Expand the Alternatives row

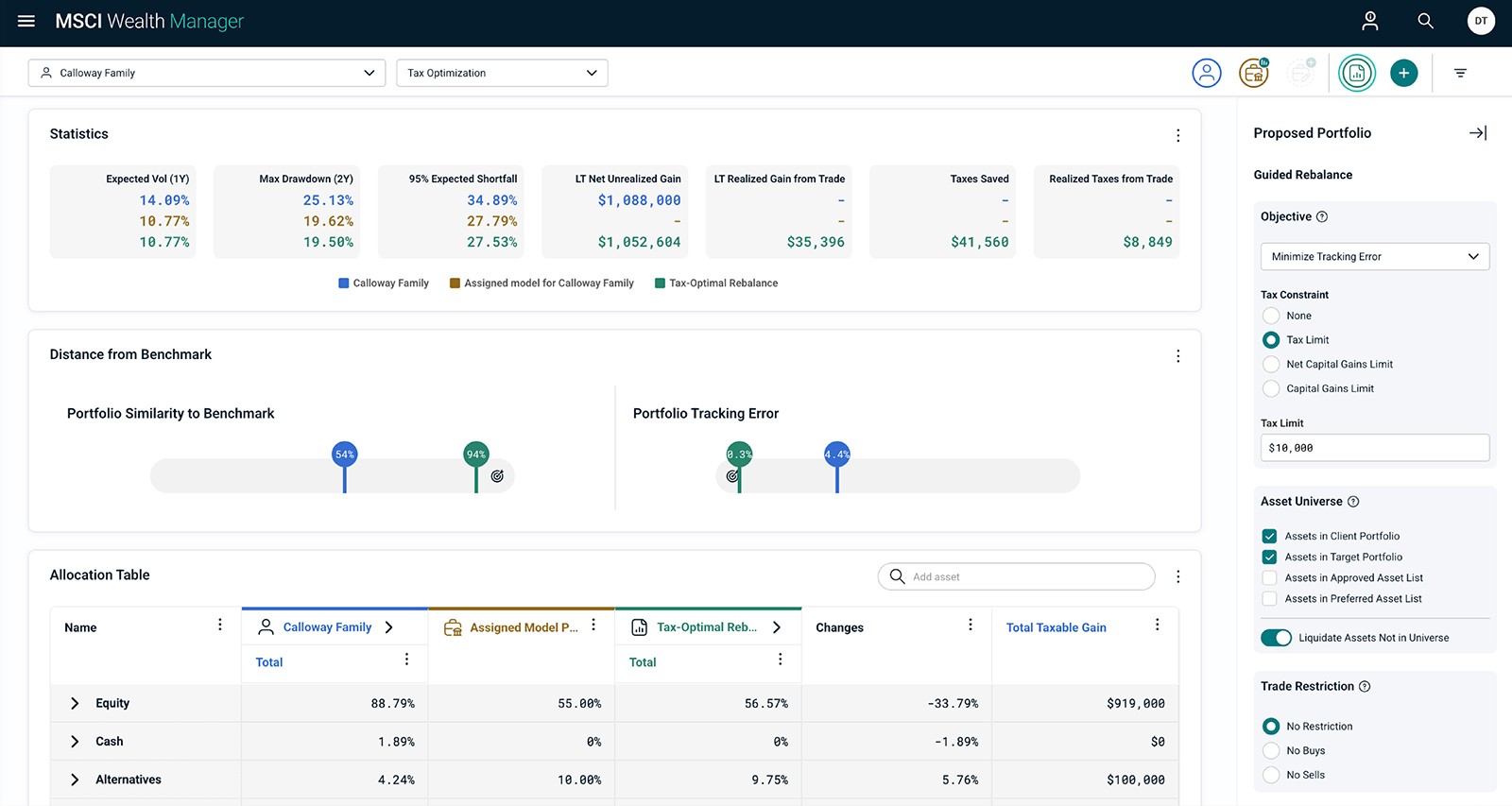pos(75,780)
